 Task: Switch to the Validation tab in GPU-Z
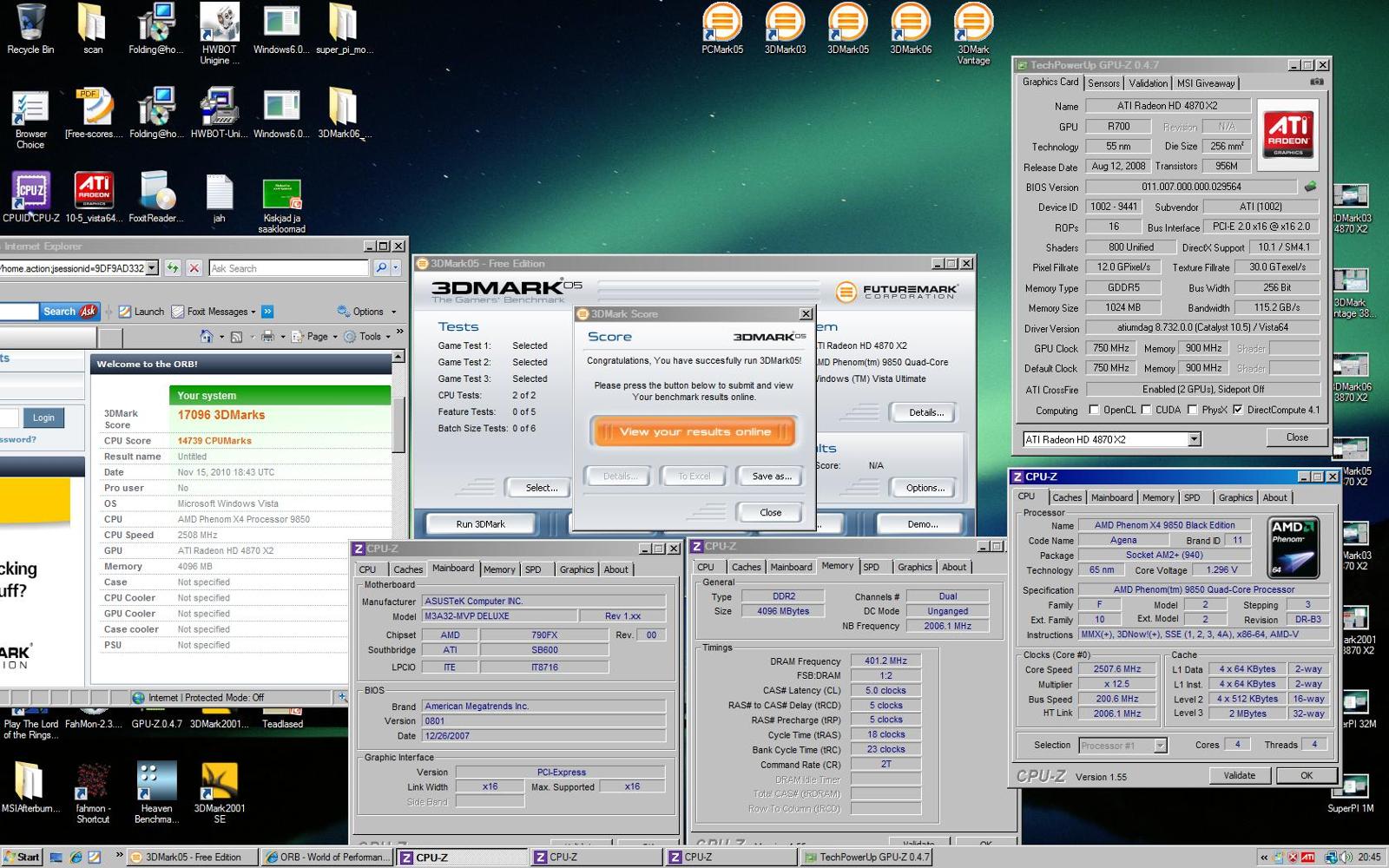pos(1148,83)
